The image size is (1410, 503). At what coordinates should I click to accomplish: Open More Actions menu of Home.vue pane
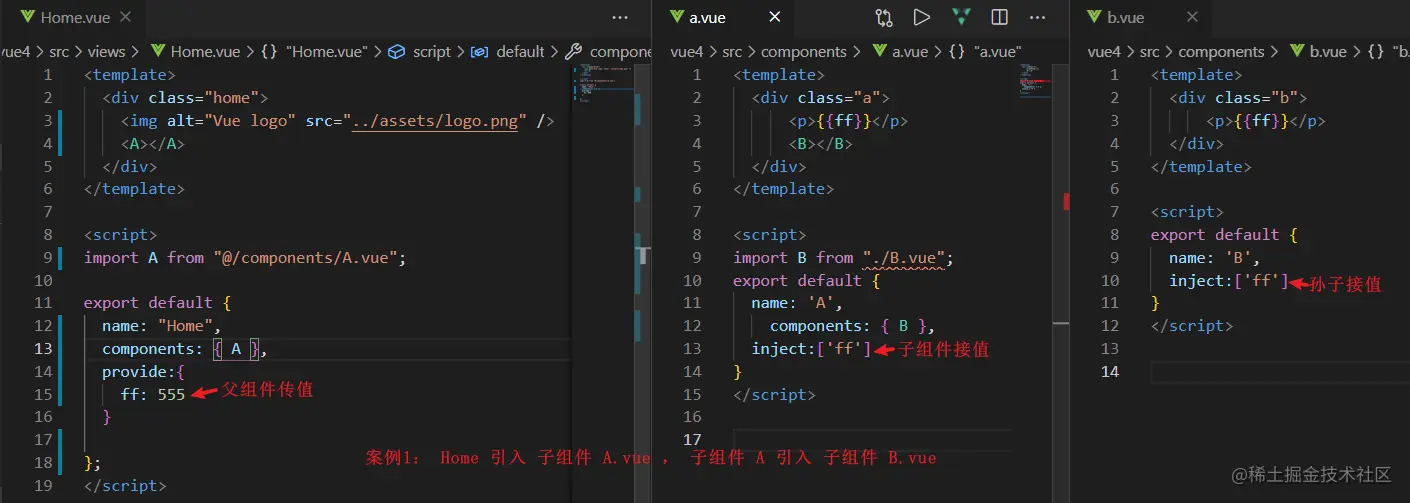pyautogui.click(x=620, y=17)
